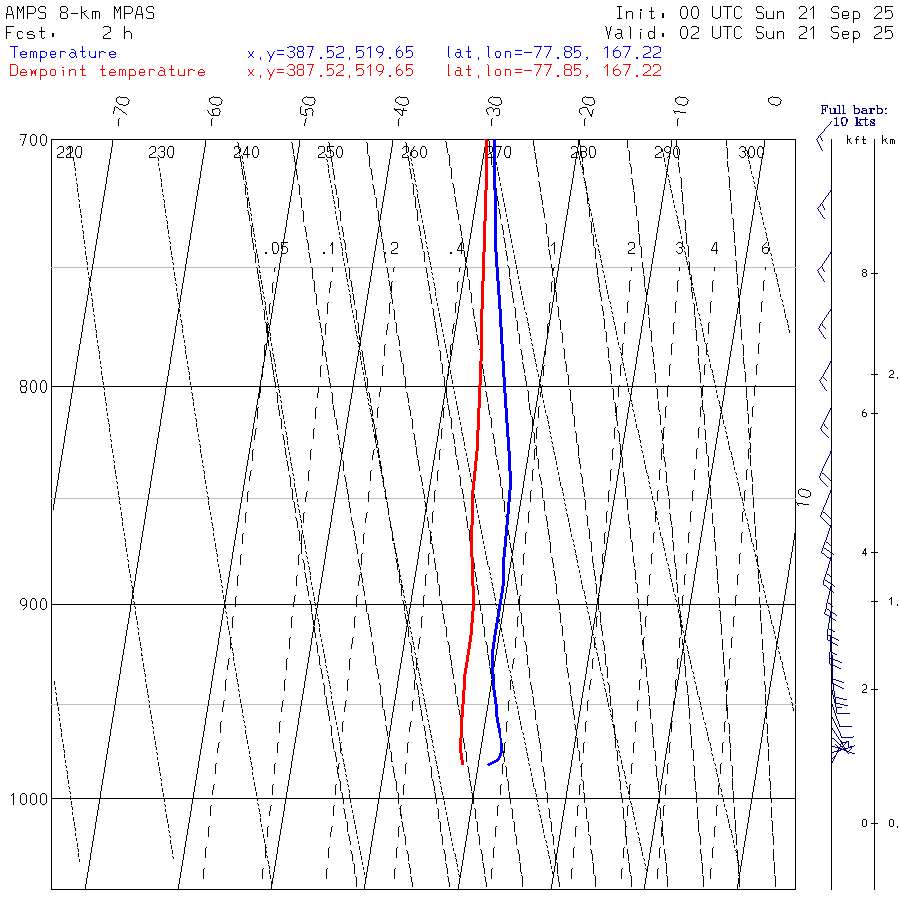Click the .05 mixing ratio label
The width and height of the screenshot is (900, 900).
[x=276, y=249]
